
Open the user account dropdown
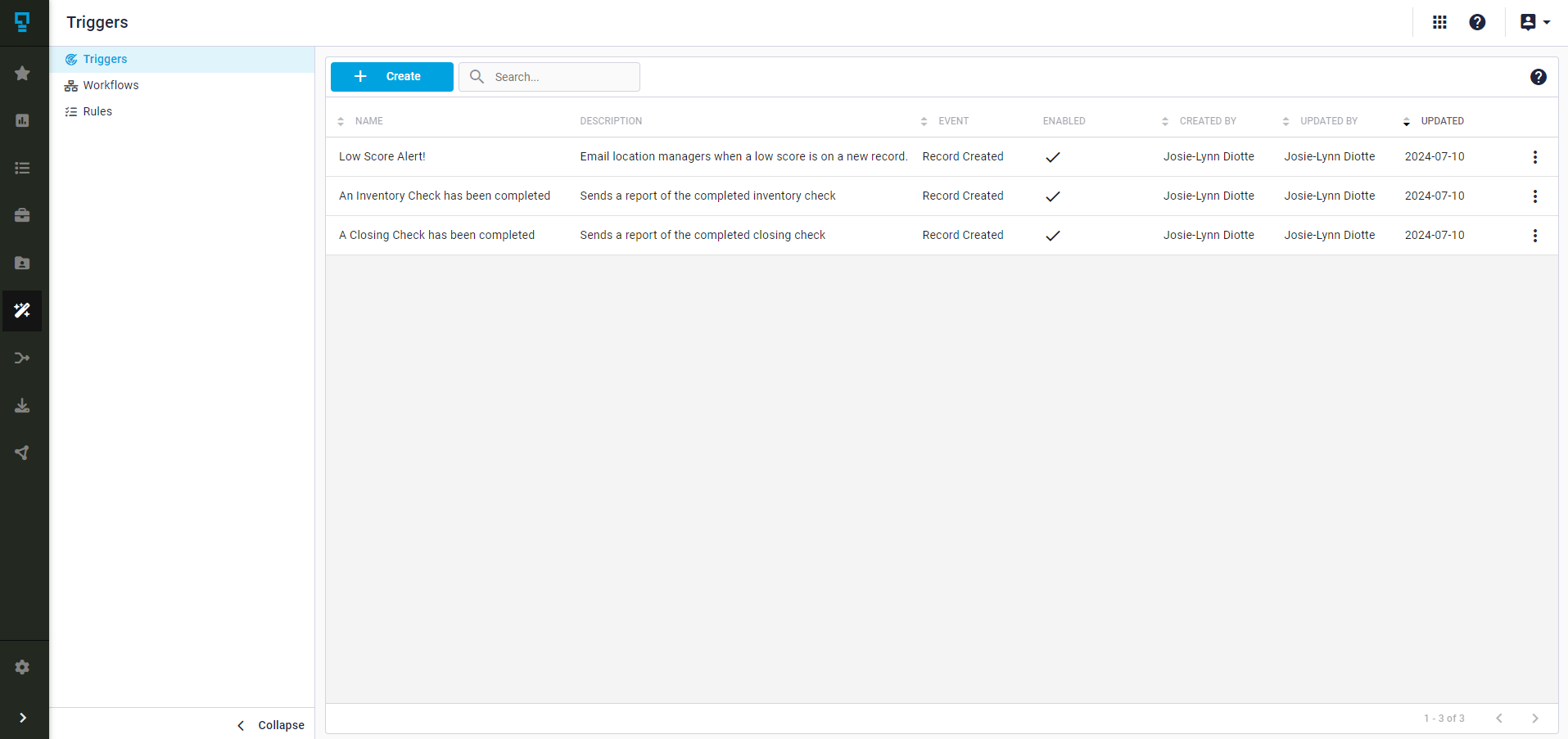coord(1534,22)
